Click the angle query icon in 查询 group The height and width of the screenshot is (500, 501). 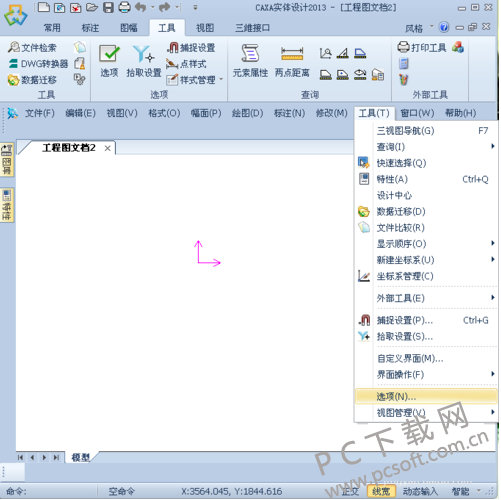343,53
